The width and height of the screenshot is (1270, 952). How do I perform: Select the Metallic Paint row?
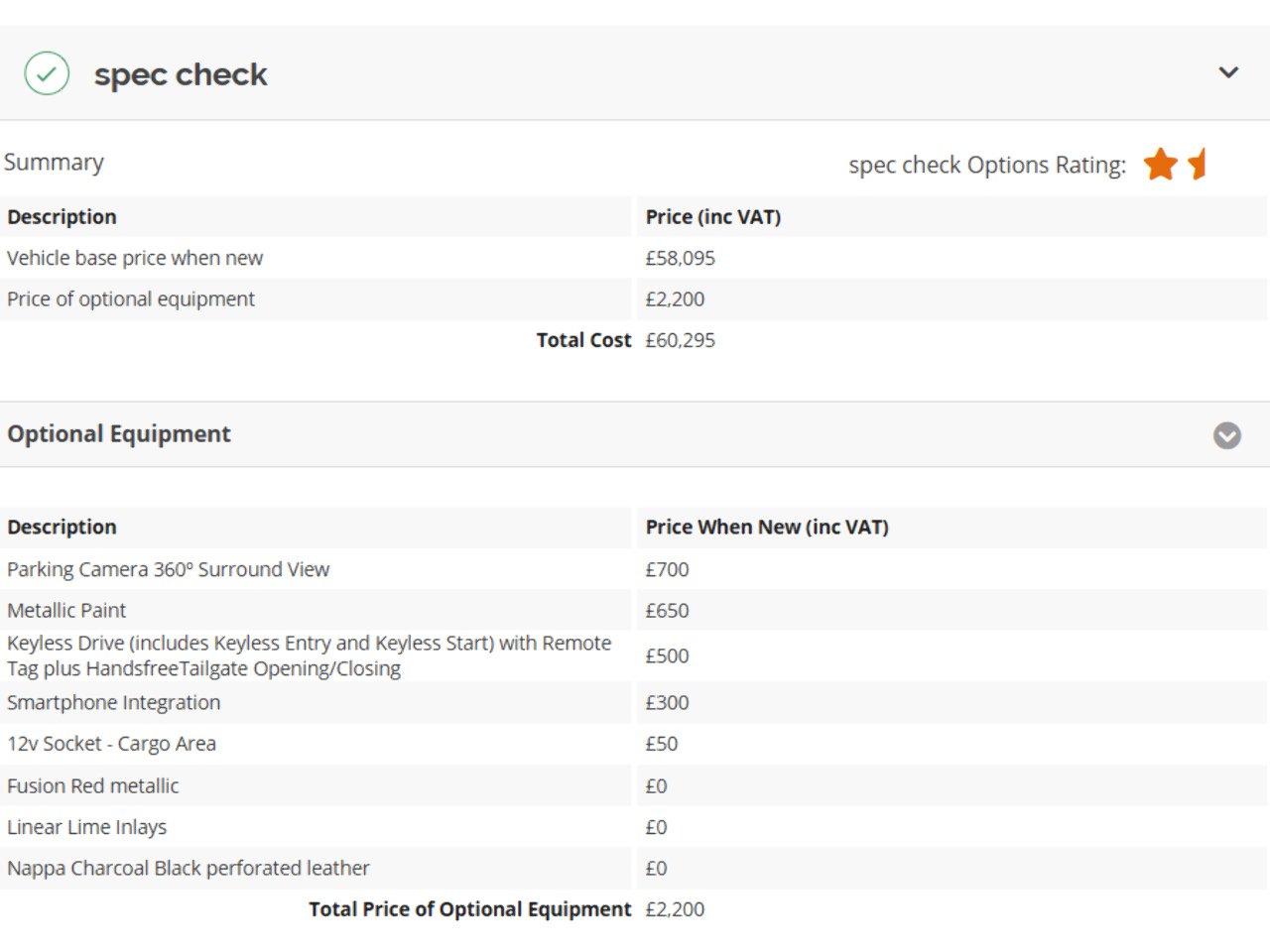(x=66, y=611)
